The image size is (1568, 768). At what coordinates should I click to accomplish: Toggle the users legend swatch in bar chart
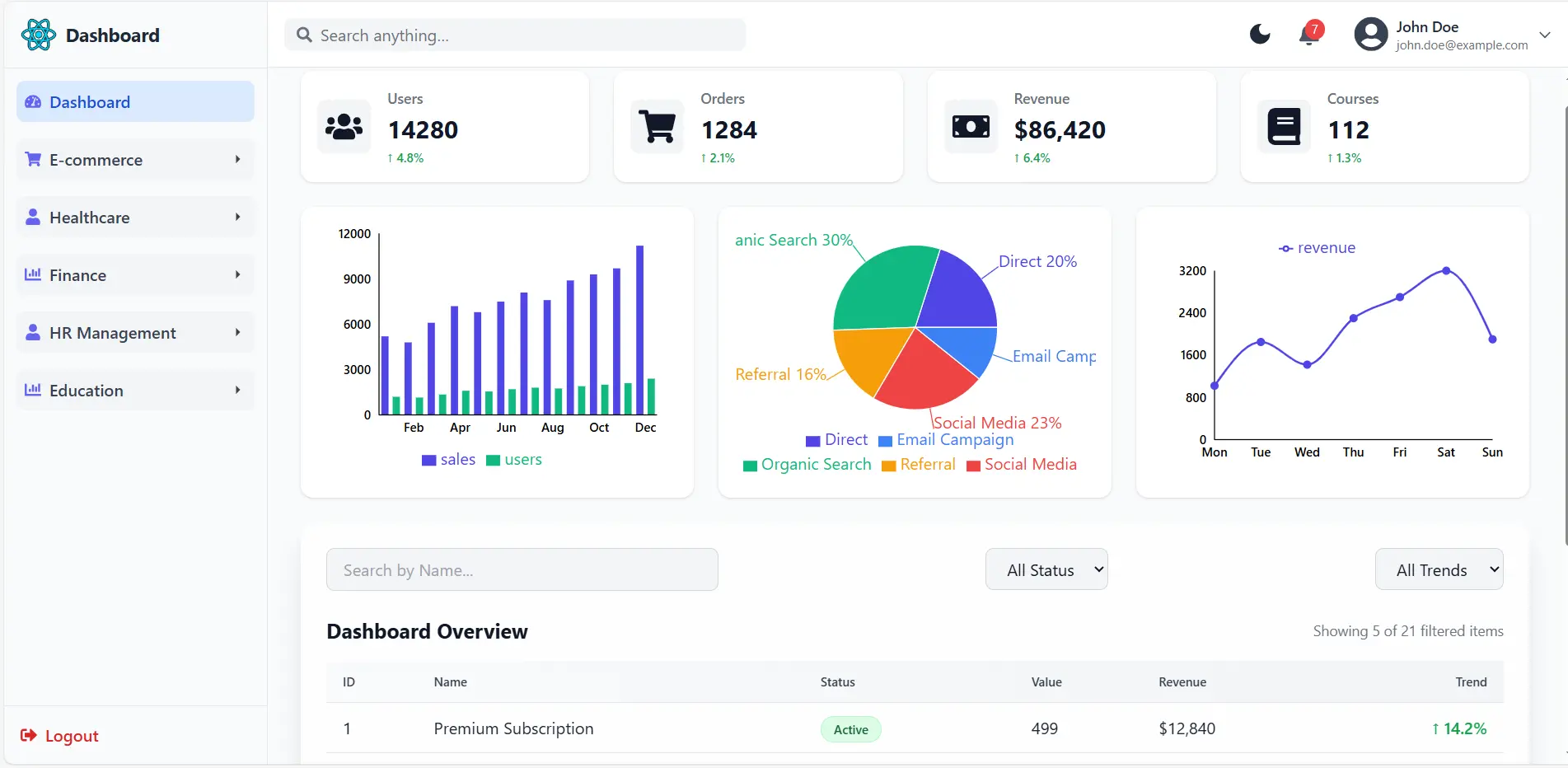[x=493, y=460]
